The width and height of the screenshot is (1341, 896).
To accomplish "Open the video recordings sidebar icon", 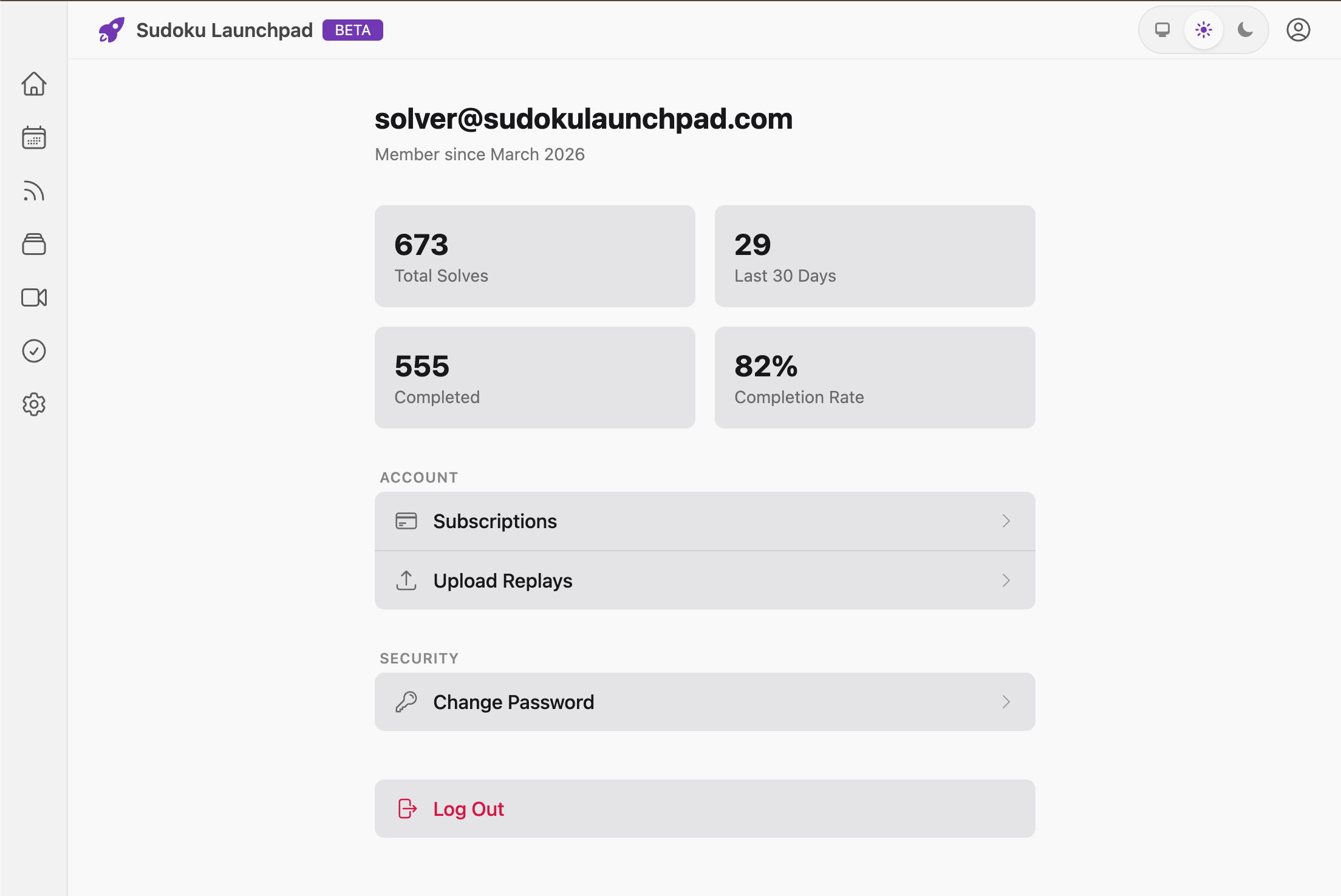I will (x=33, y=297).
